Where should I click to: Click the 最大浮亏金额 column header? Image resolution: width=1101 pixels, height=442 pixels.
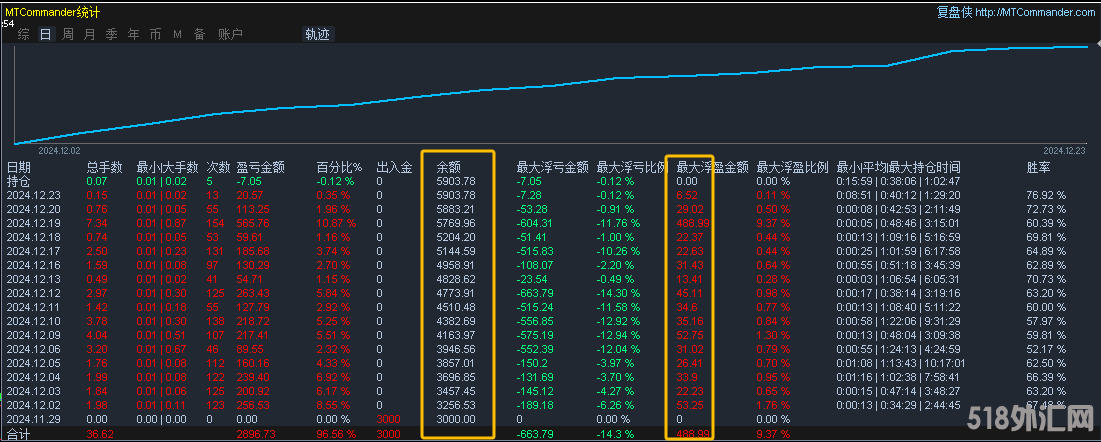pos(552,167)
